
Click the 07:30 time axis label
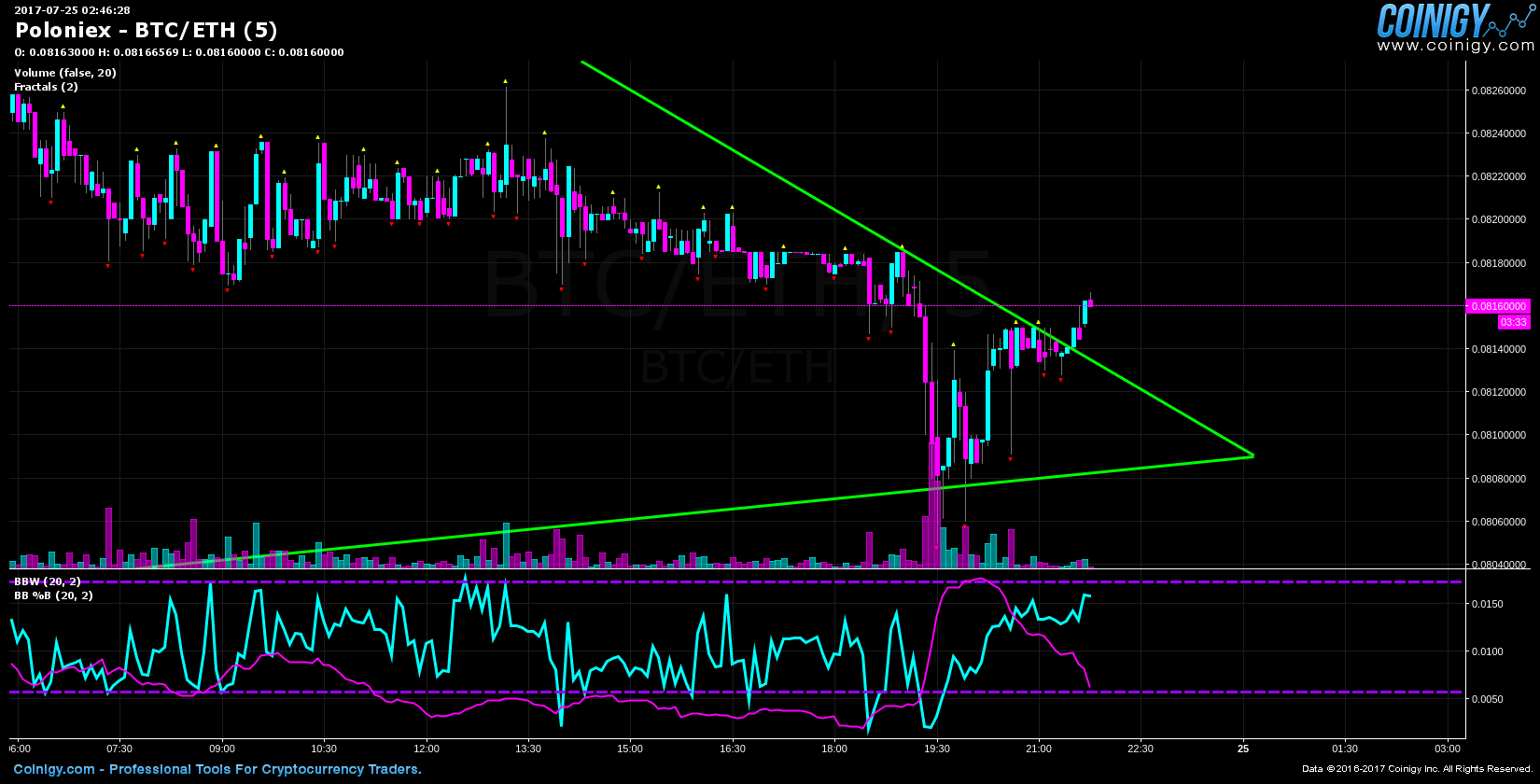coord(119,749)
